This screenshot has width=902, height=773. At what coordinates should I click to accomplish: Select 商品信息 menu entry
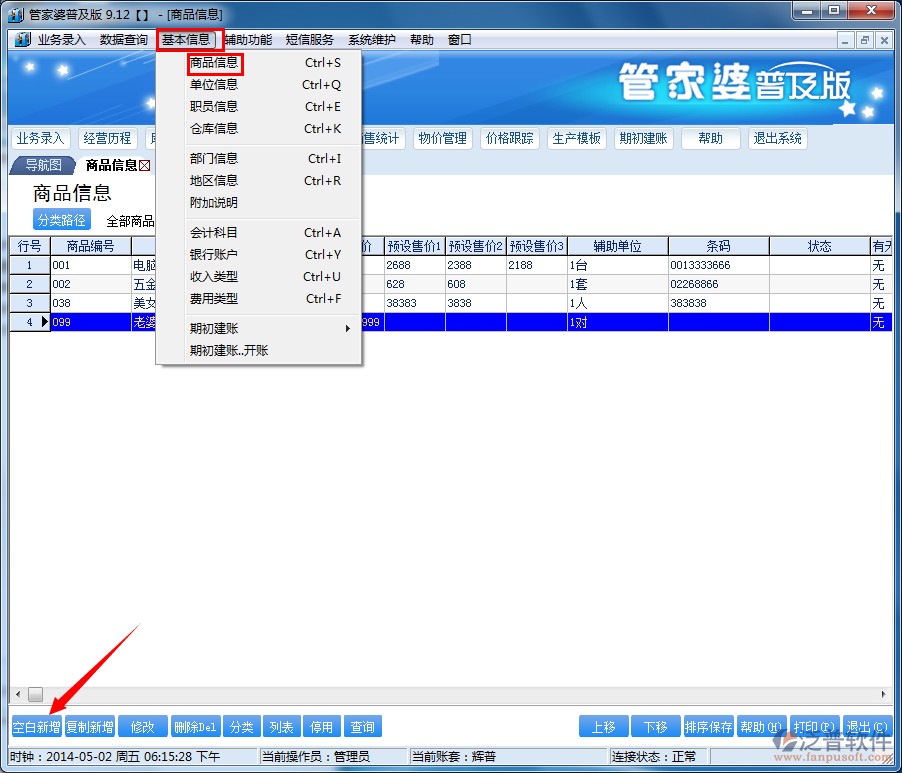(x=259, y=63)
